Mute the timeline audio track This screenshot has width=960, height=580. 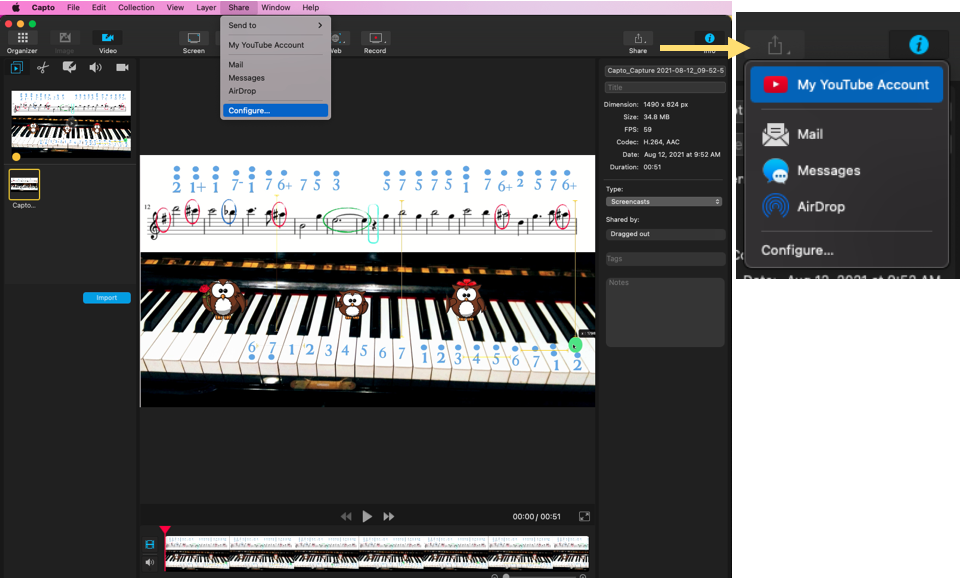[150, 562]
